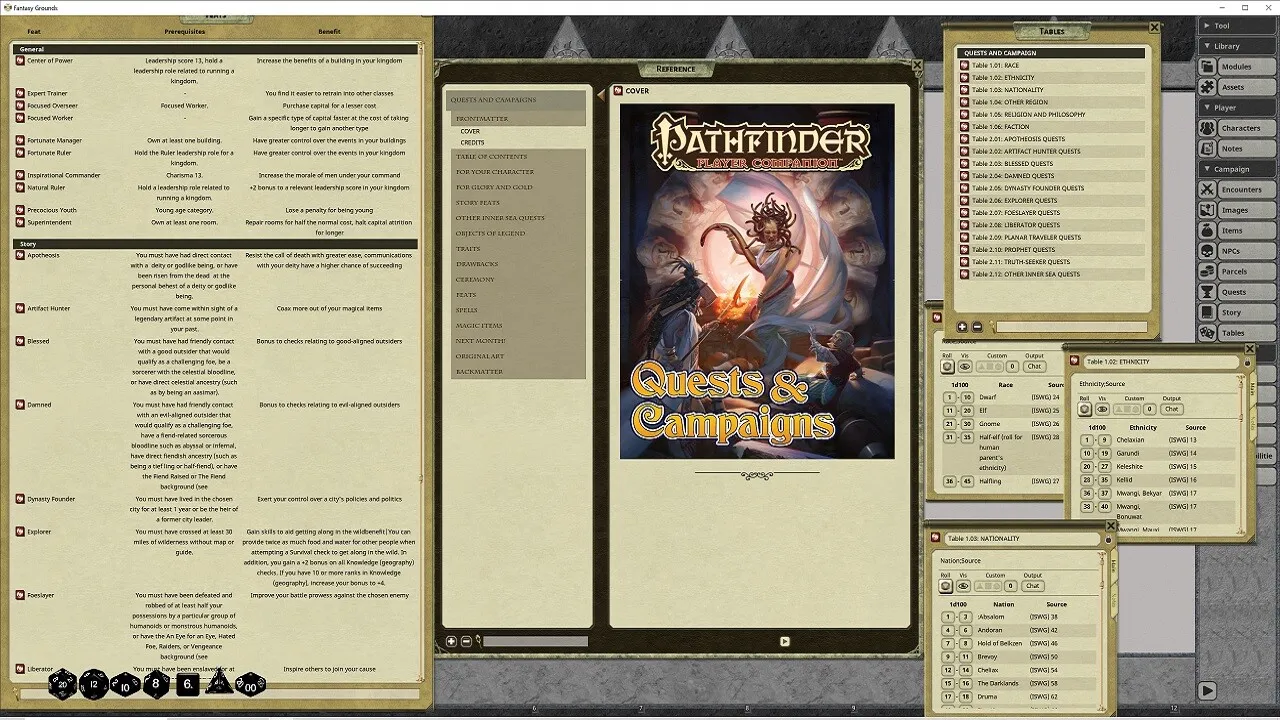Click the Tables window search field
The width and height of the screenshot is (1280, 720).
[1070, 327]
